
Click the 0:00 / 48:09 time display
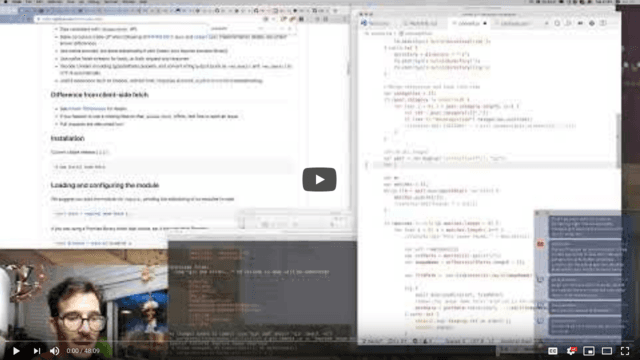pyautogui.click(x=83, y=351)
